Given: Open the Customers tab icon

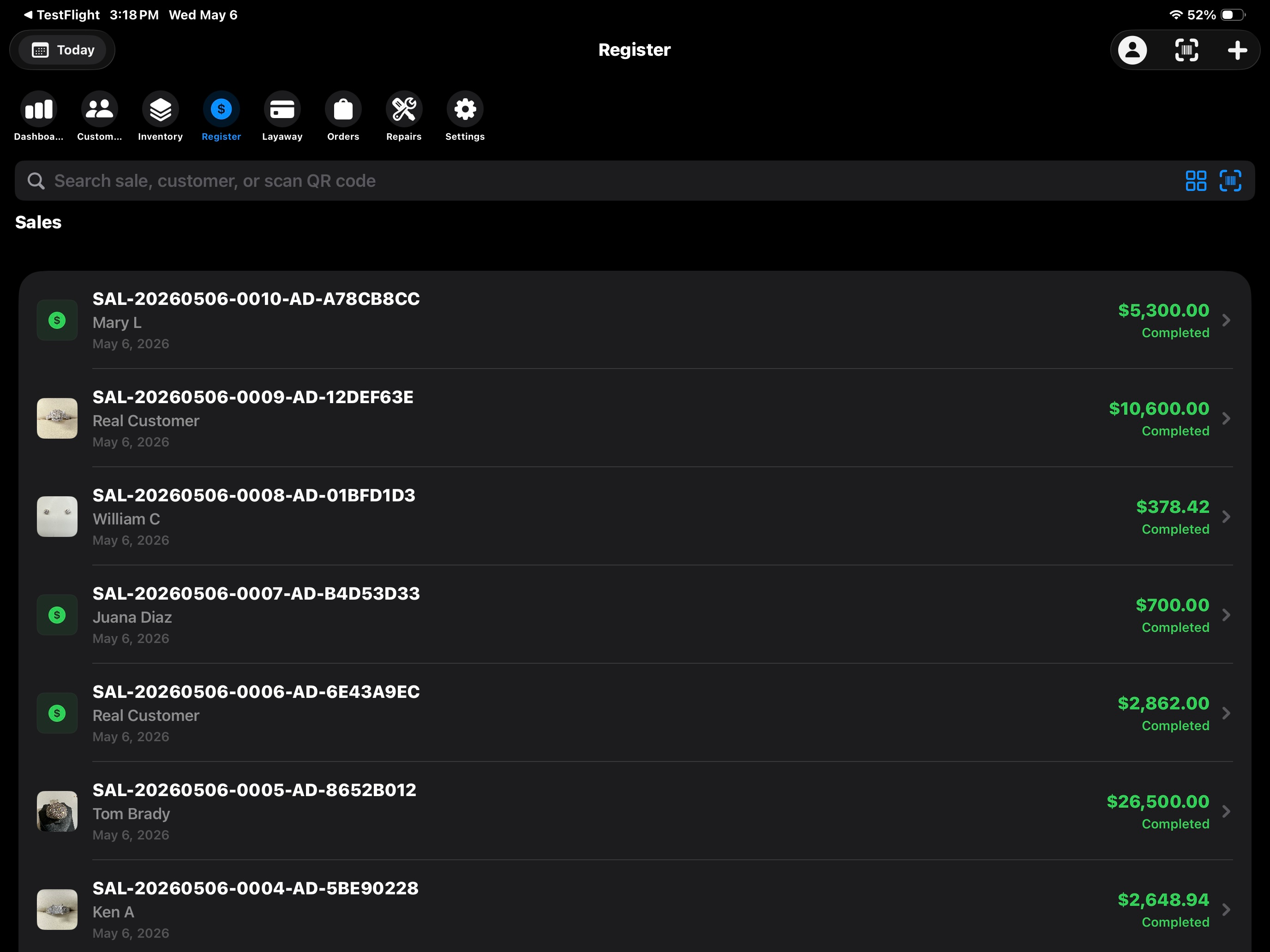Looking at the screenshot, I should [x=99, y=109].
